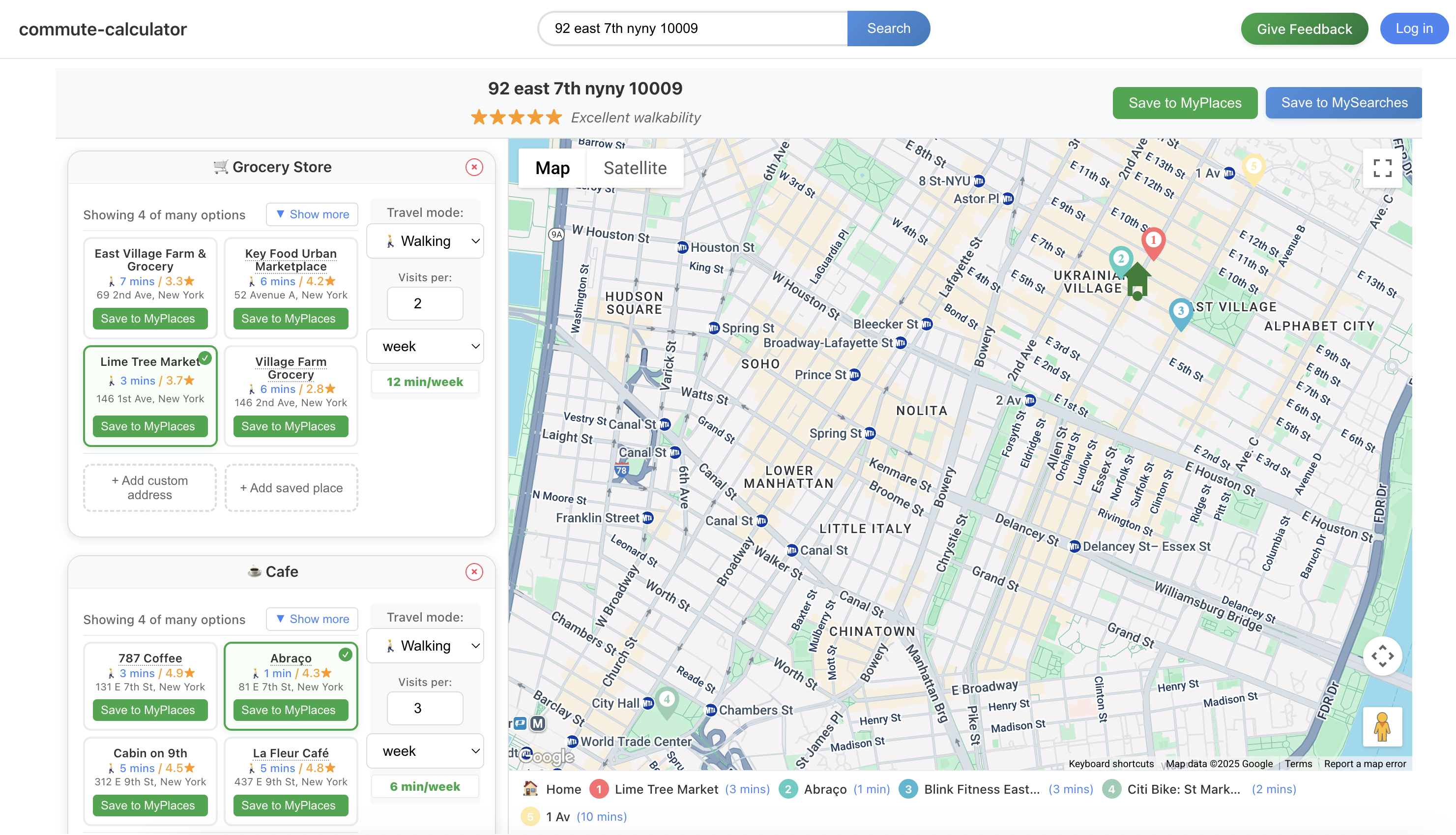Viewport: 1456px width, 835px height.
Task: Open Cafe travel mode dropdown
Action: tap(425, 646)
